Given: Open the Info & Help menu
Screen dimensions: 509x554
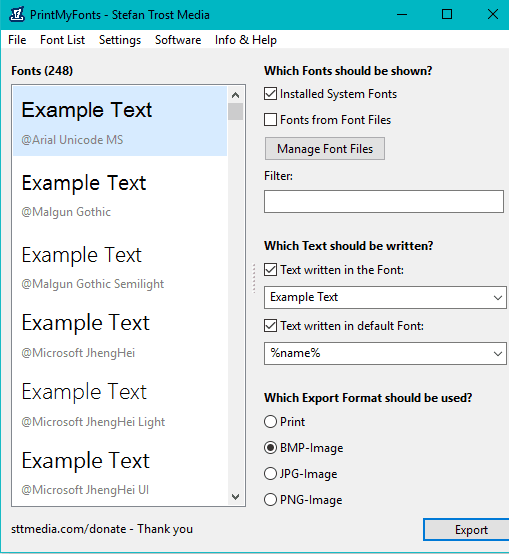Looking at the screenshot, I should pos(245,40).
